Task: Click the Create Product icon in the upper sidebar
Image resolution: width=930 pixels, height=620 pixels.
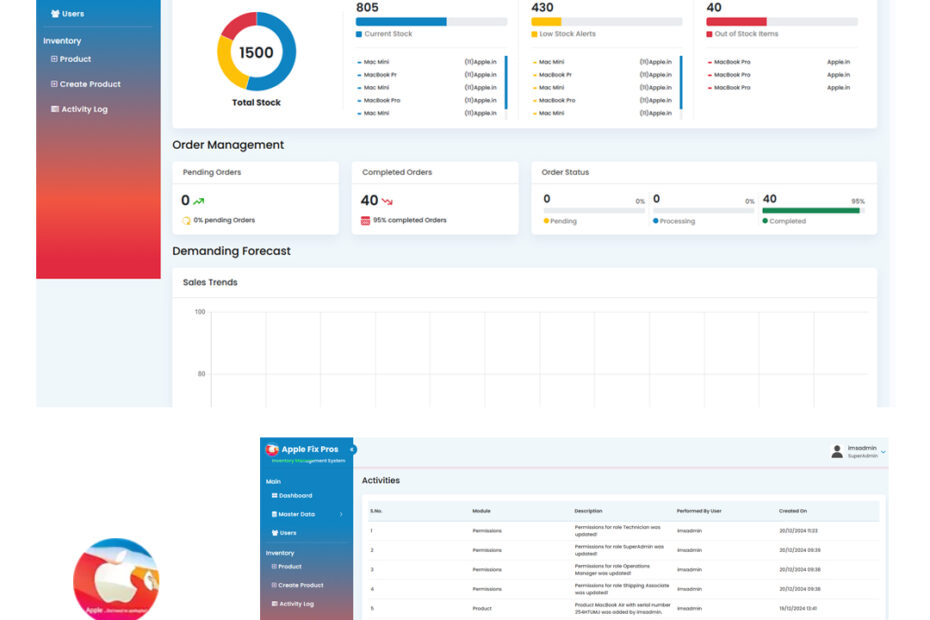Action: coord(54,84)
